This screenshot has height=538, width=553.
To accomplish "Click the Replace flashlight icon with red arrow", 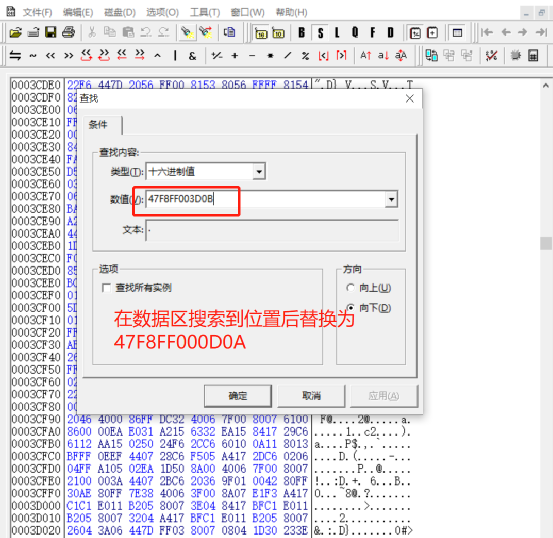I will tap(205, 33).
